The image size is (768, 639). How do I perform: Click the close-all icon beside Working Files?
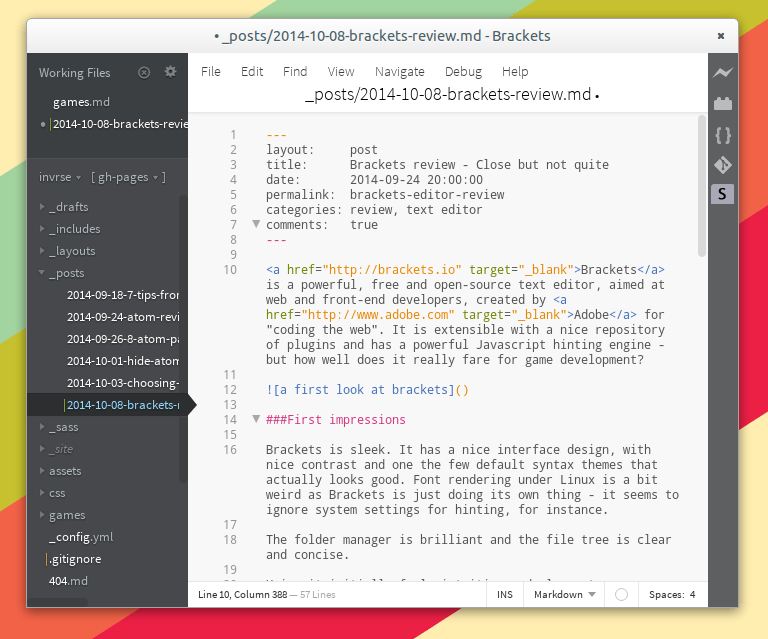(144, 72)
